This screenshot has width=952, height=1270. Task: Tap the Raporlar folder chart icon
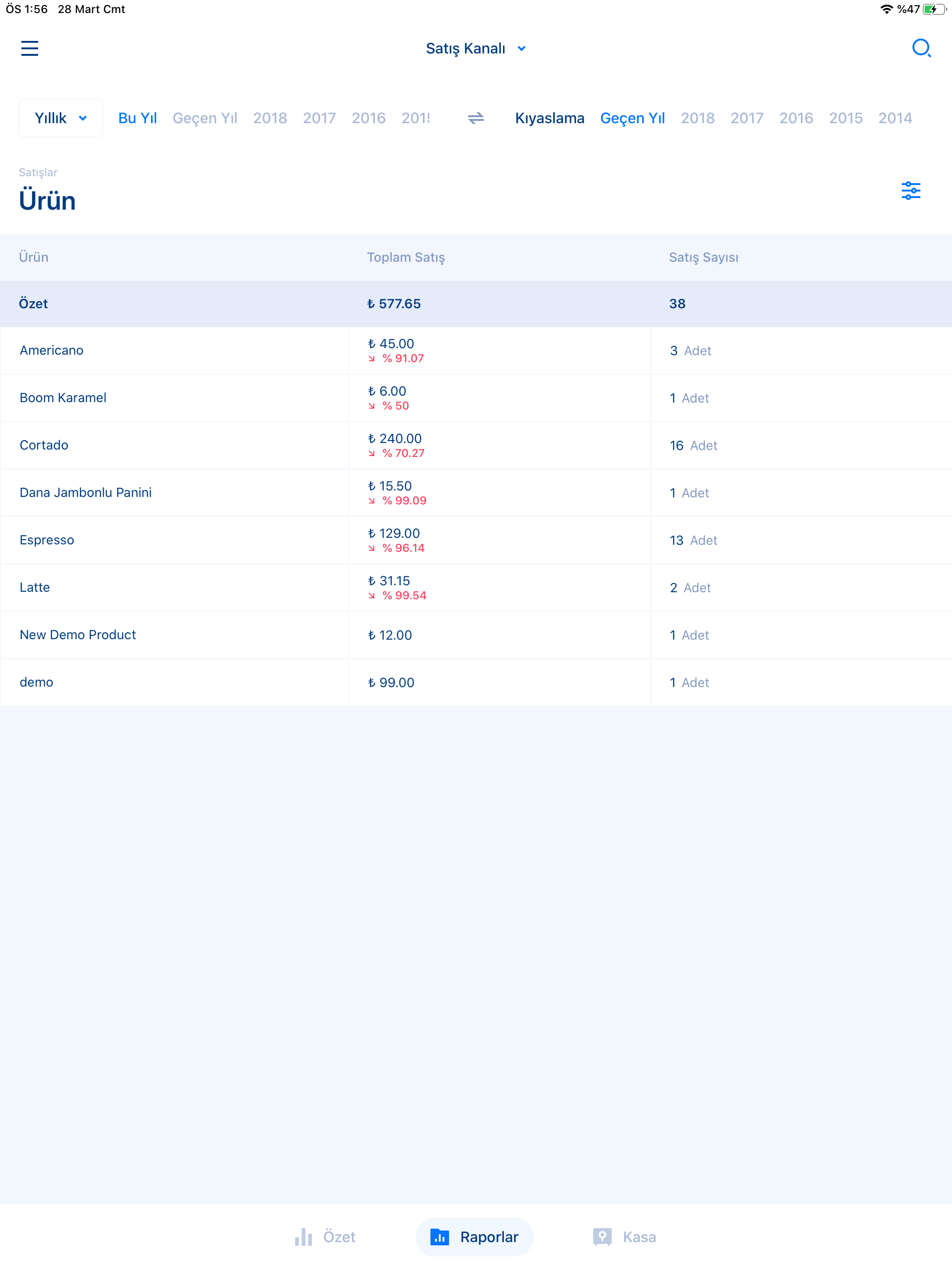pyautogui.click(x=440, y=1237)
